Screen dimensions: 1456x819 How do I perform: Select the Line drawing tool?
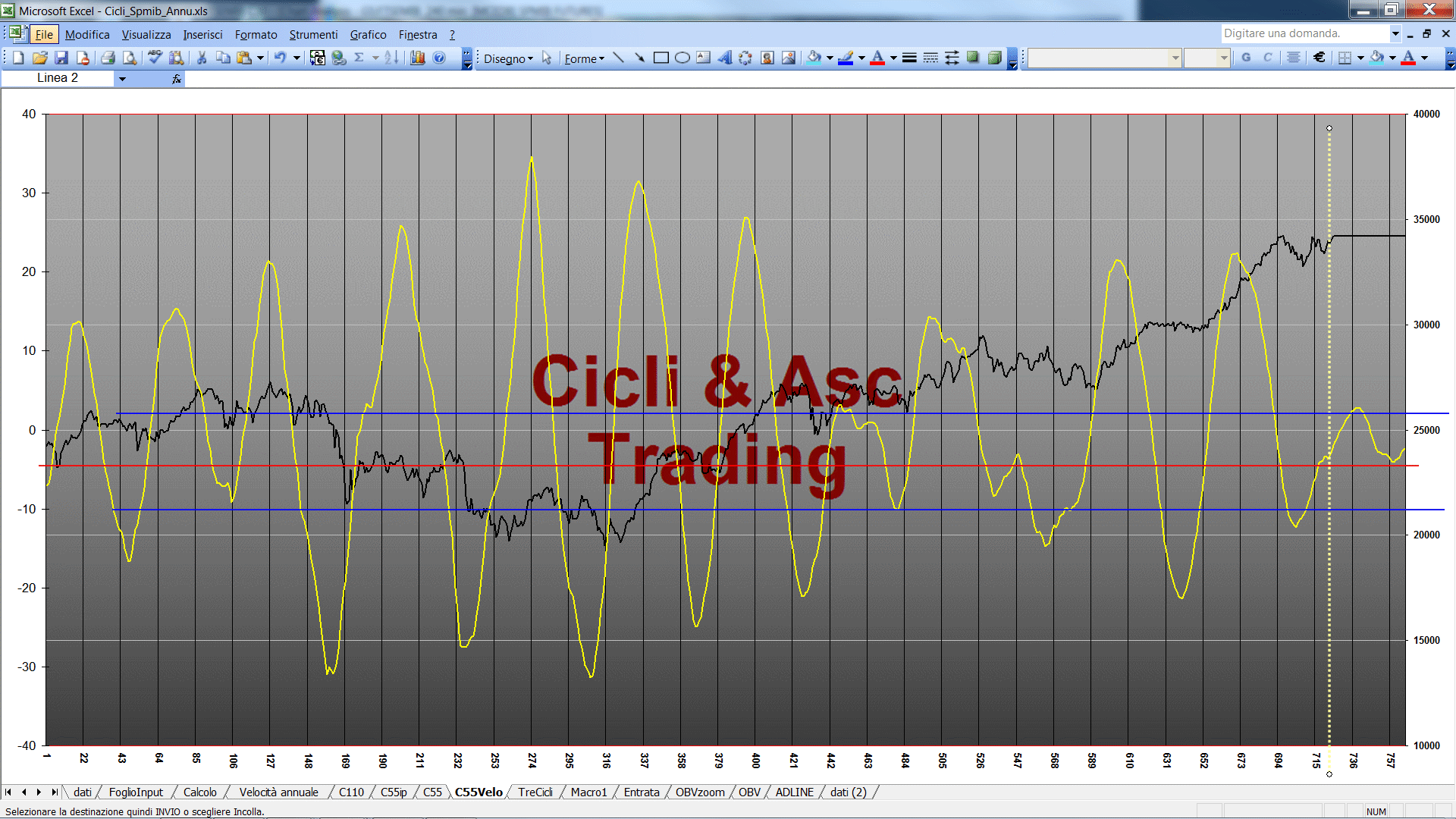click(619, 58)
